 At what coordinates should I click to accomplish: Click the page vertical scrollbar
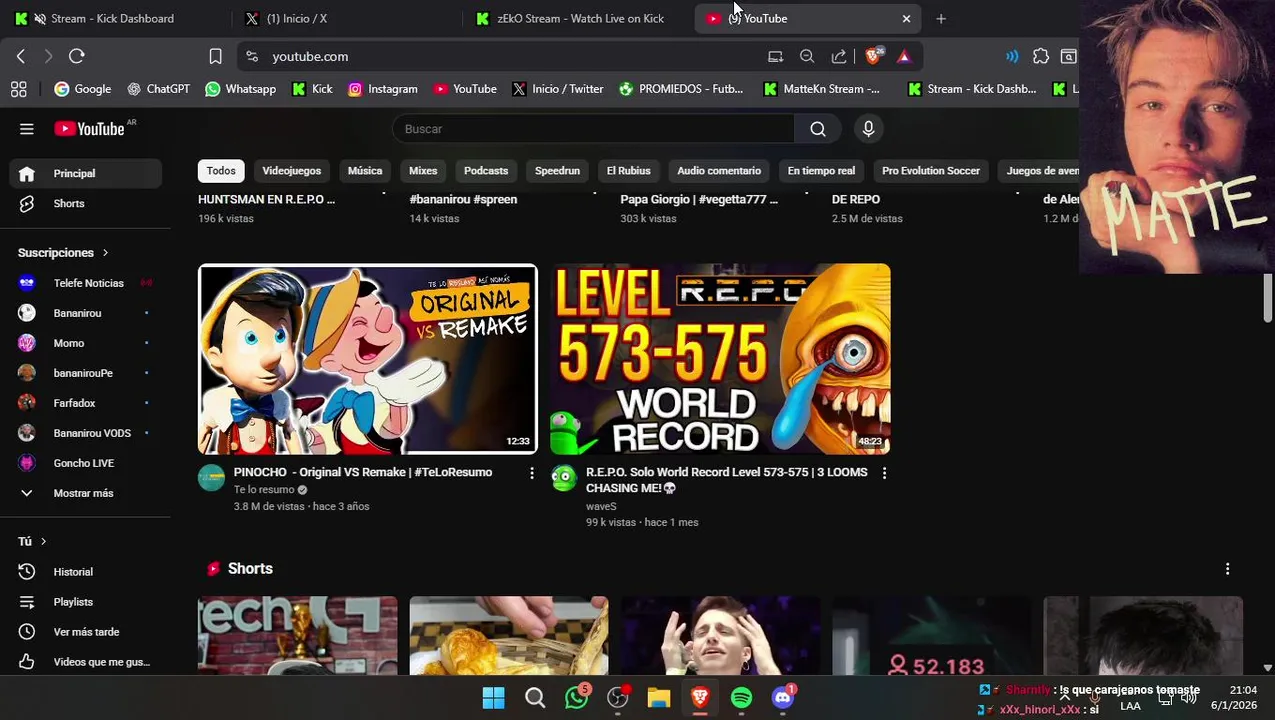pyautogui.click(x=1268, y=300)
